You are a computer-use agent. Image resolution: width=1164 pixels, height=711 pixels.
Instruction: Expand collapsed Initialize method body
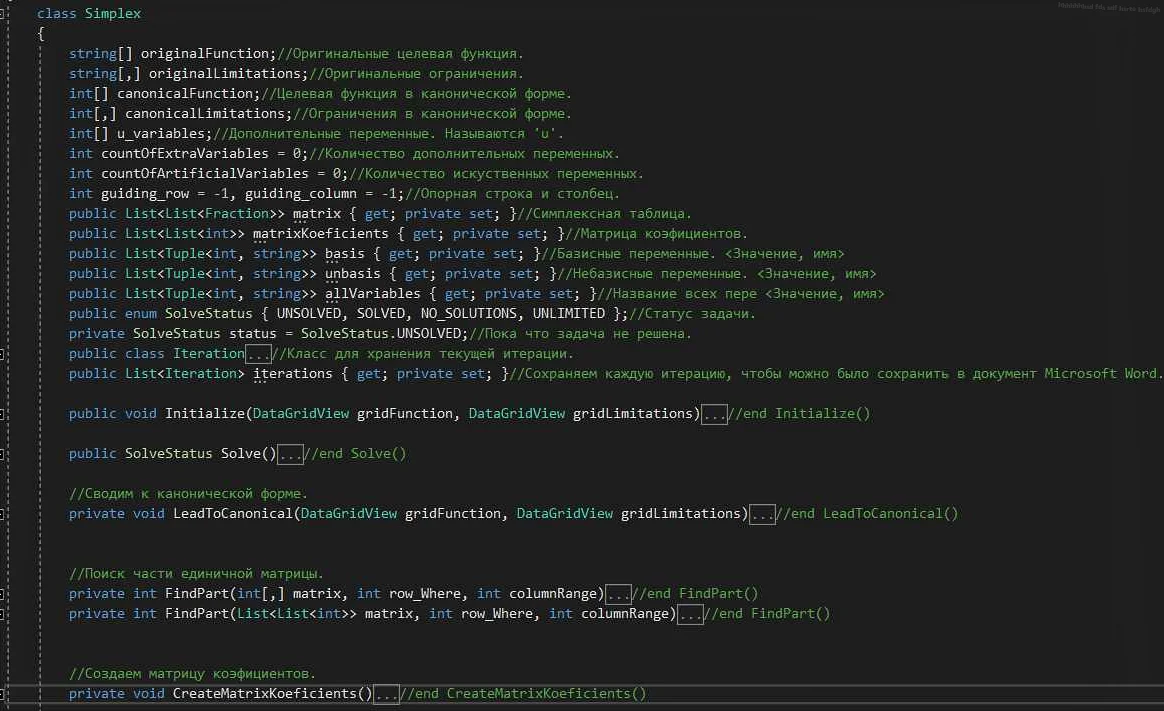(714, 414)
